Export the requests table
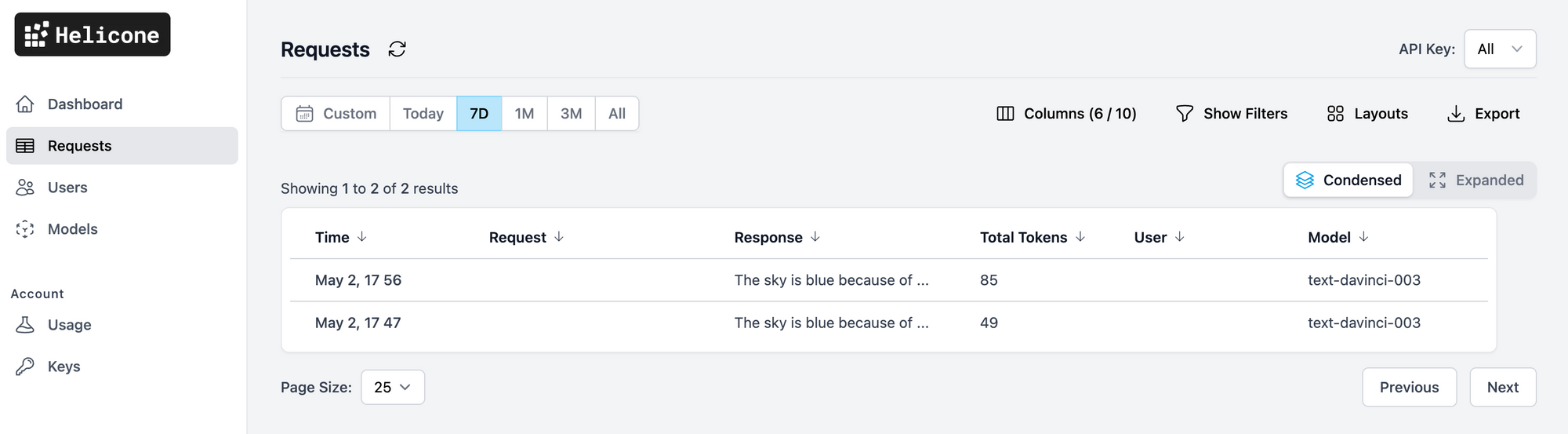The height and width of the screenshot is (434, 1568). click(x=1483, y=114)
